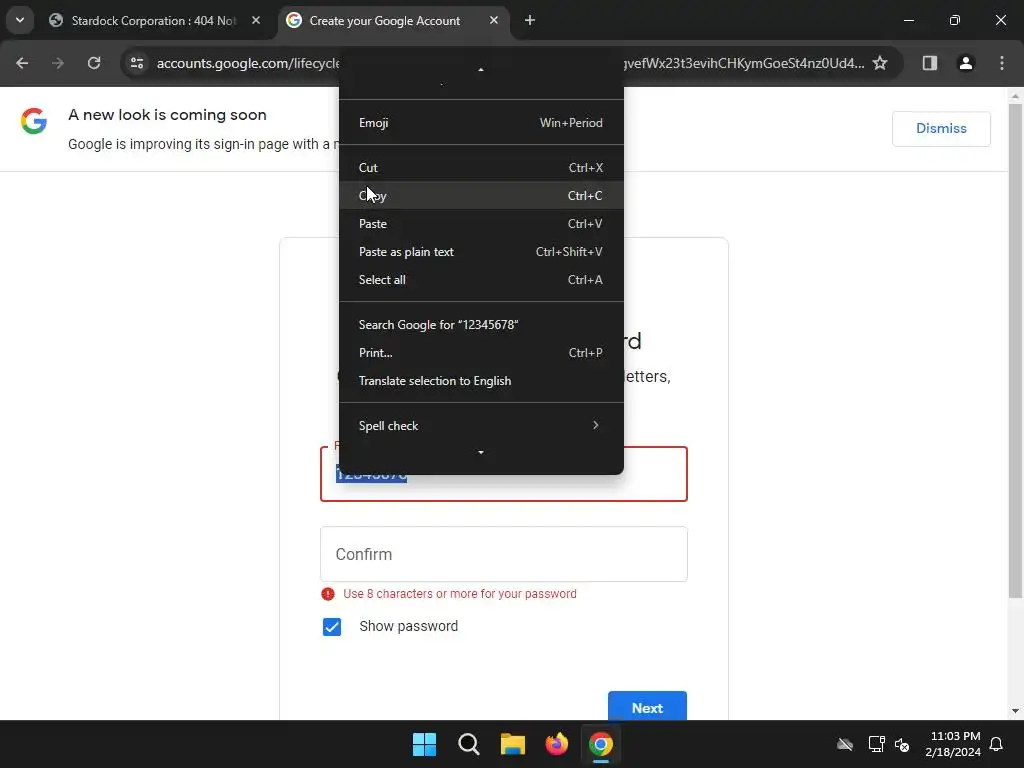Click the Chrome taskbar icon
Viewport: 1024px width, 768px height.
click(601, 744)
